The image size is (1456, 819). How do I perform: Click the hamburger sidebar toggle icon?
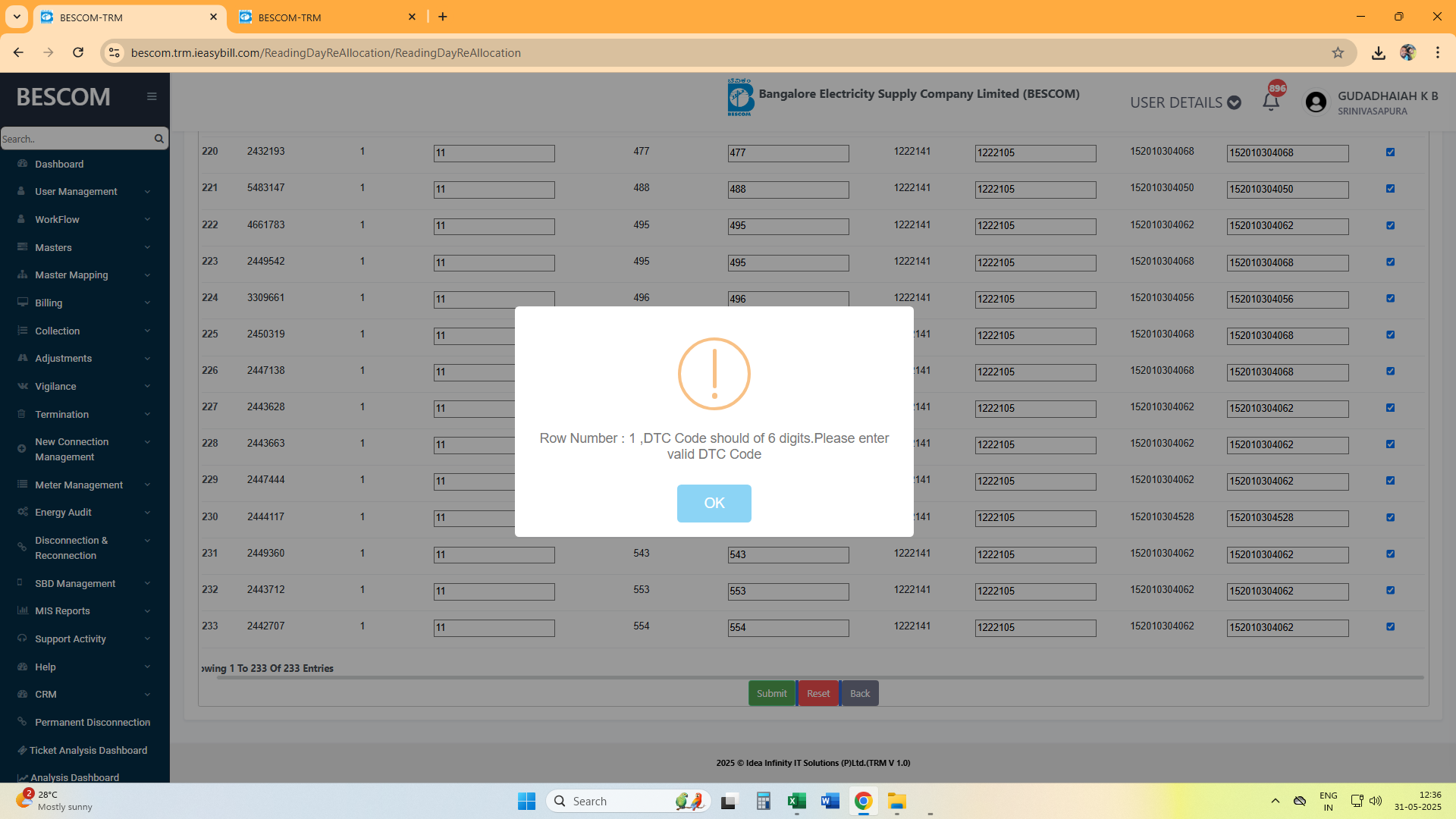click(152, 96)
